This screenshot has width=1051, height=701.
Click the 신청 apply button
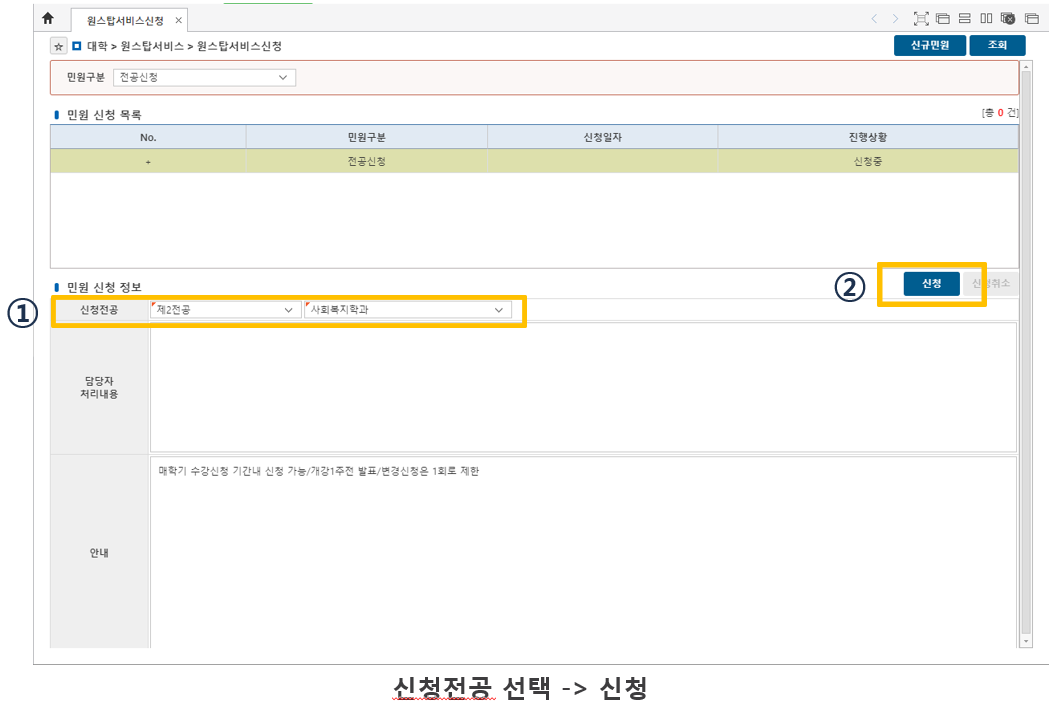point(931,284)
